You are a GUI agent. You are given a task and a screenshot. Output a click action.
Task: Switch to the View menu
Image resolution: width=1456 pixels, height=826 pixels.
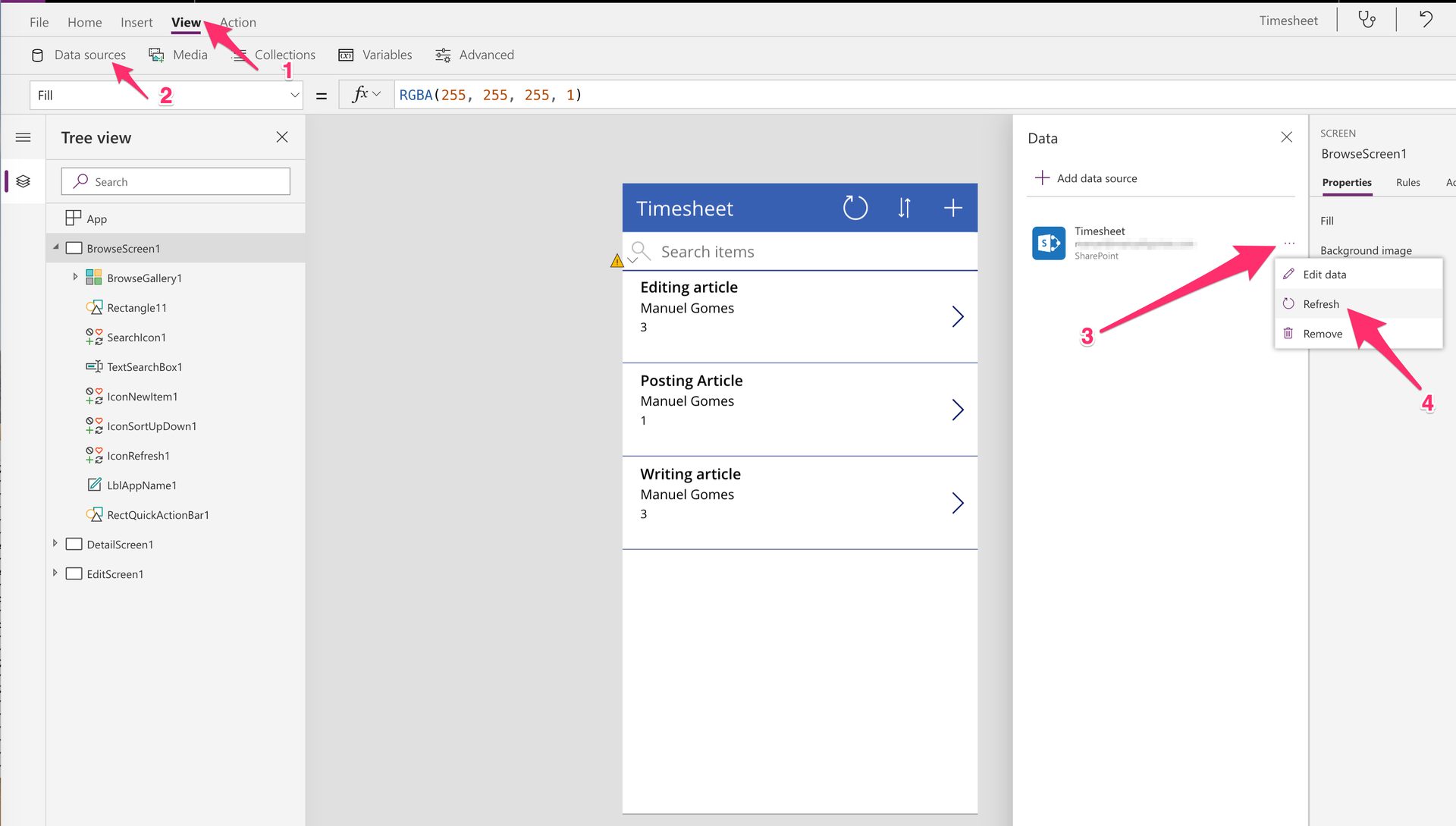(186, 22)
